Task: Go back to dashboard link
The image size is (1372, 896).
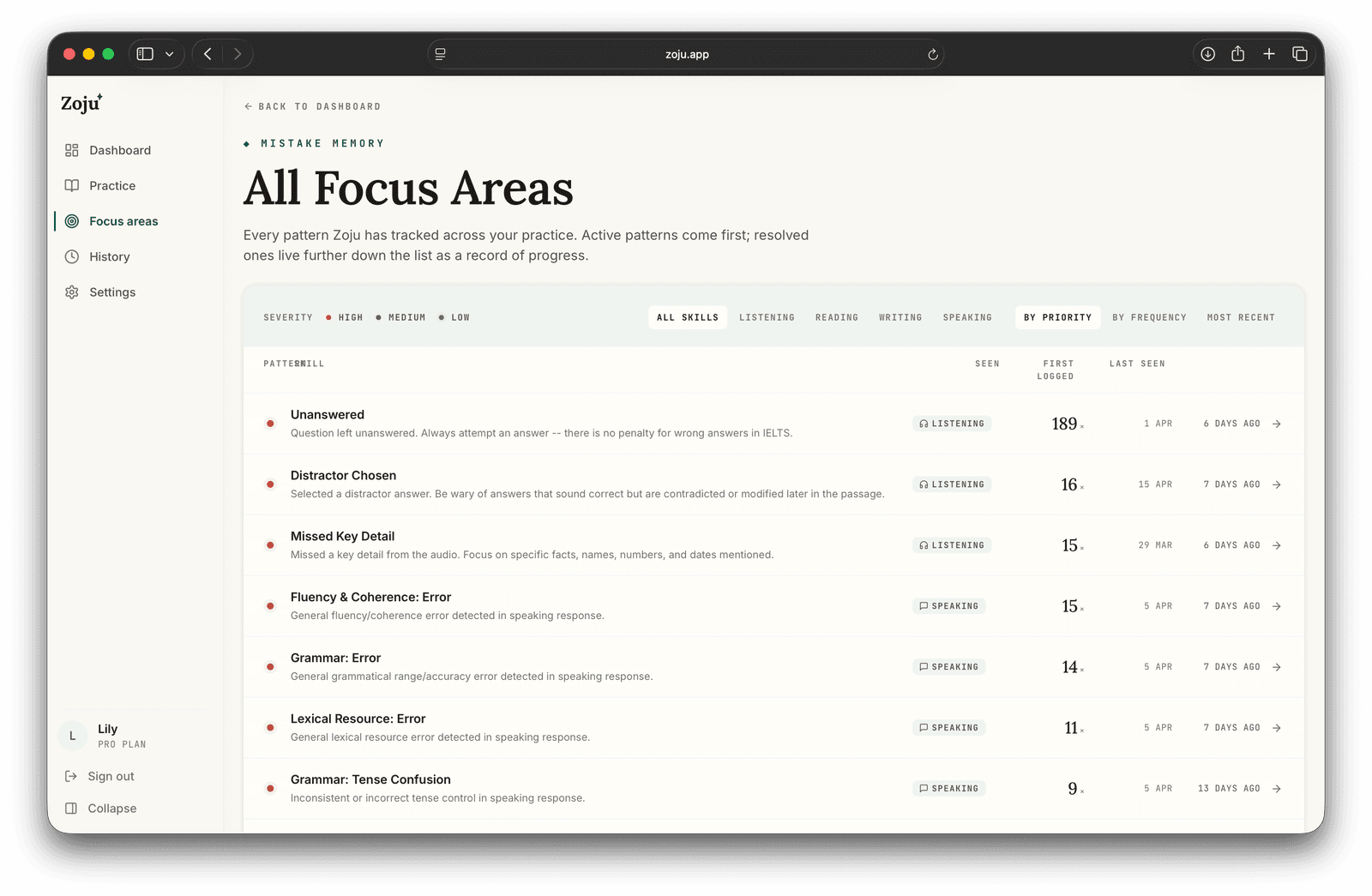Action: point(312,106)
